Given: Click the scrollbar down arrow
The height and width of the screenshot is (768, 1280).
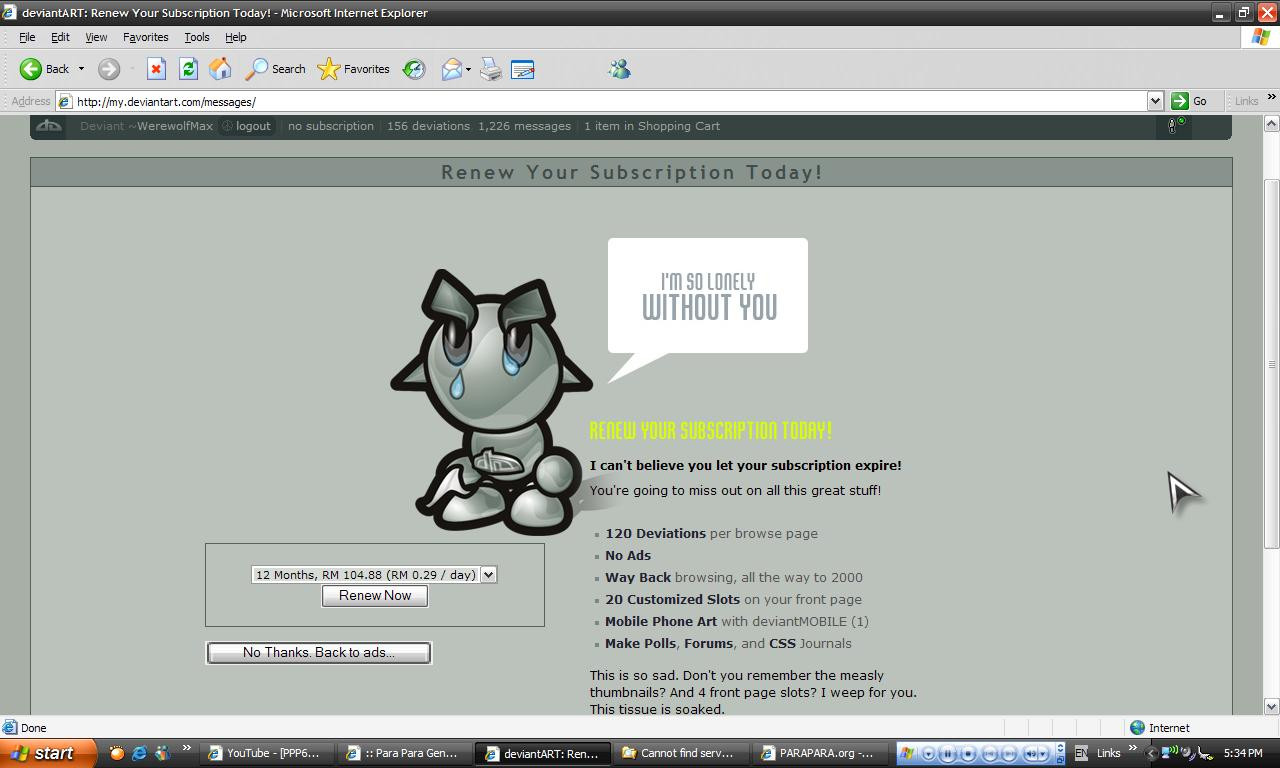Looking at the screenshot, I should point(1272,706).
